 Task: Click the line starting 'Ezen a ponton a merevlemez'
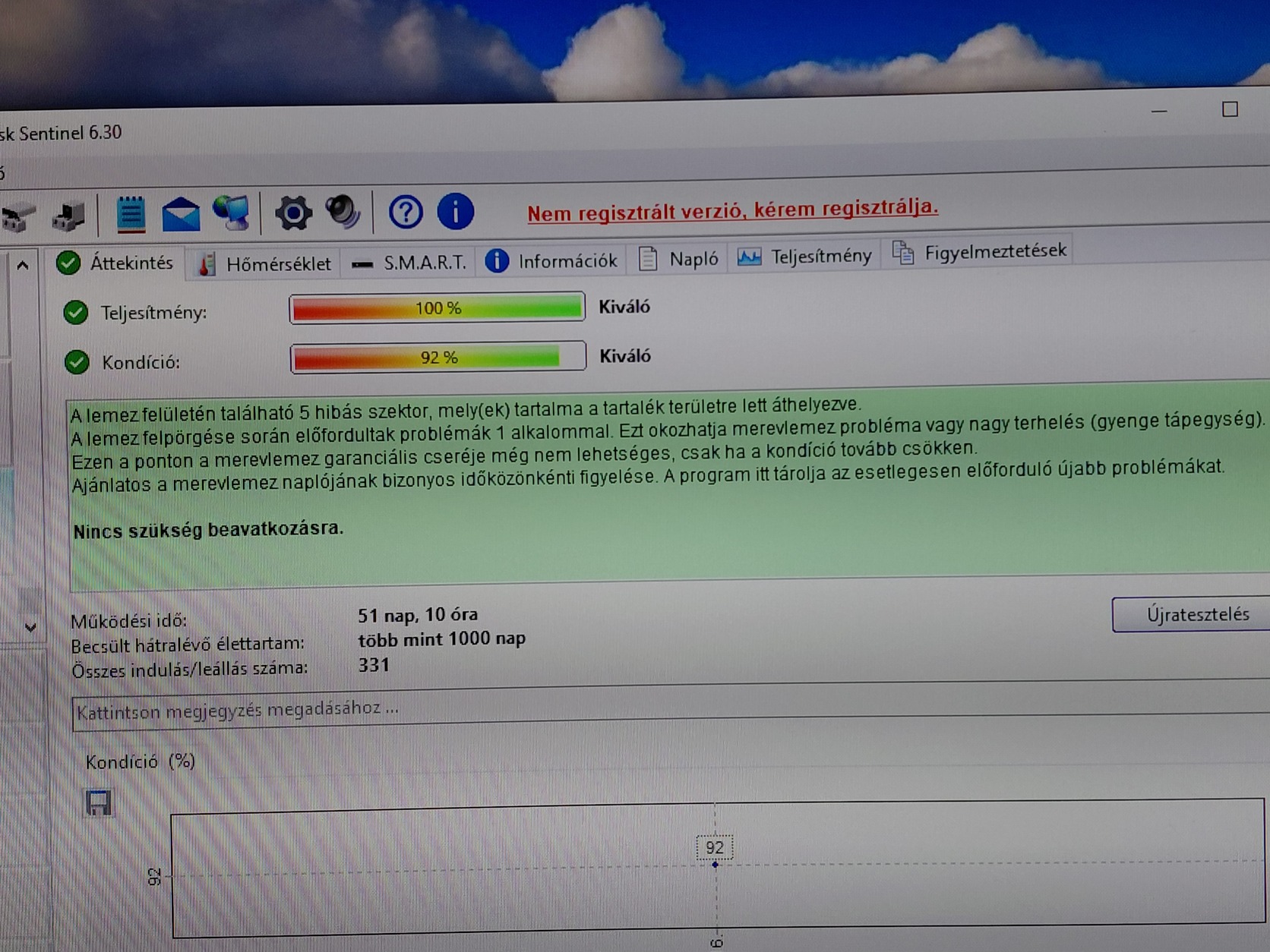524,455
